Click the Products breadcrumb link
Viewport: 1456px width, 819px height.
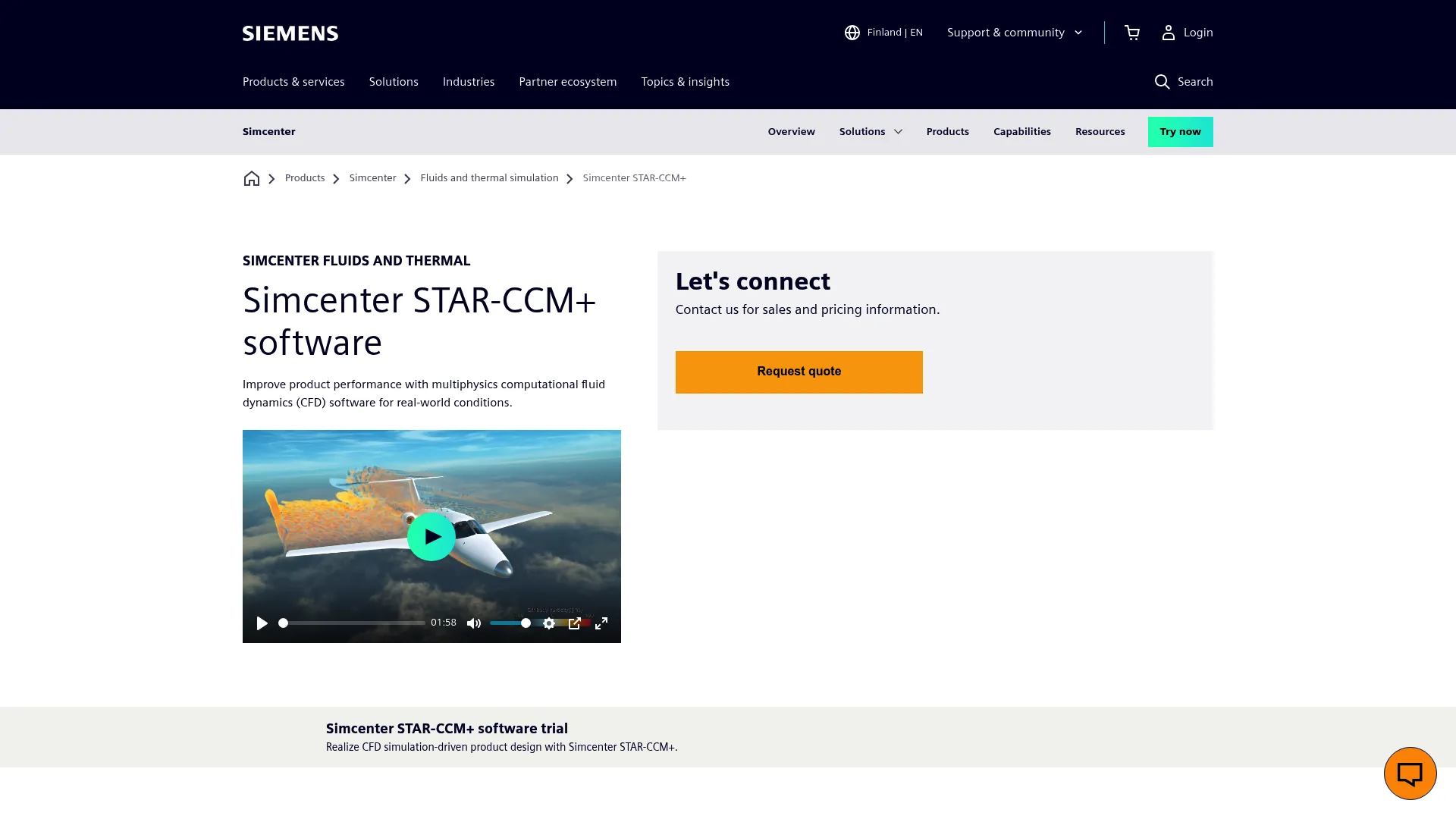(x=305, y=178)
